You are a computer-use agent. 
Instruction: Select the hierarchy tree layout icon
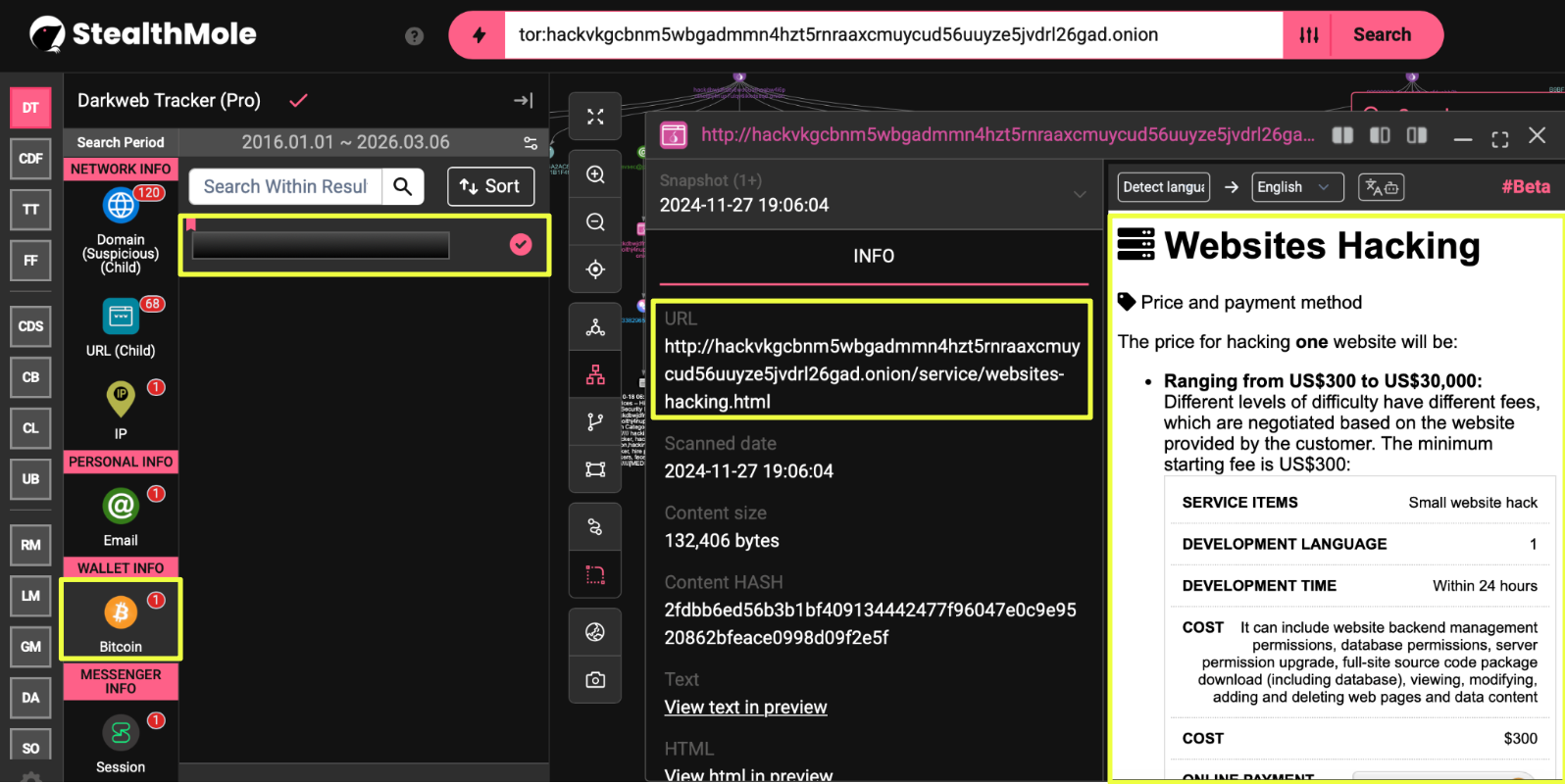tap(595, 375)
